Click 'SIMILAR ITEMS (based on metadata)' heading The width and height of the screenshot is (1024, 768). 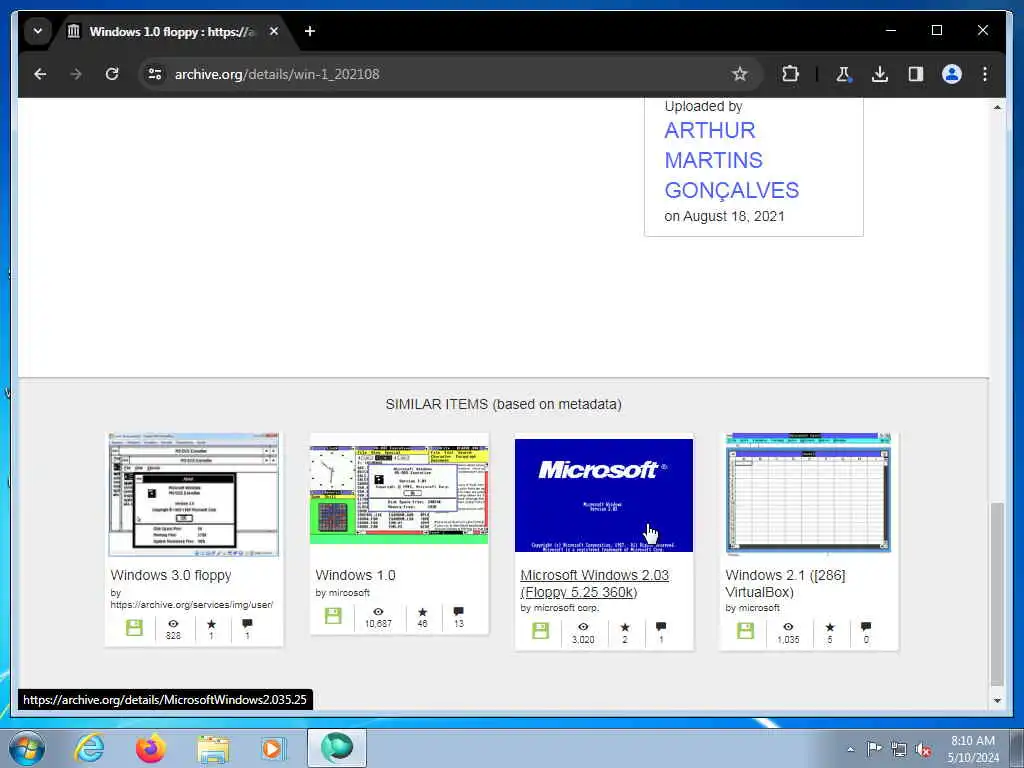[504, 404]
